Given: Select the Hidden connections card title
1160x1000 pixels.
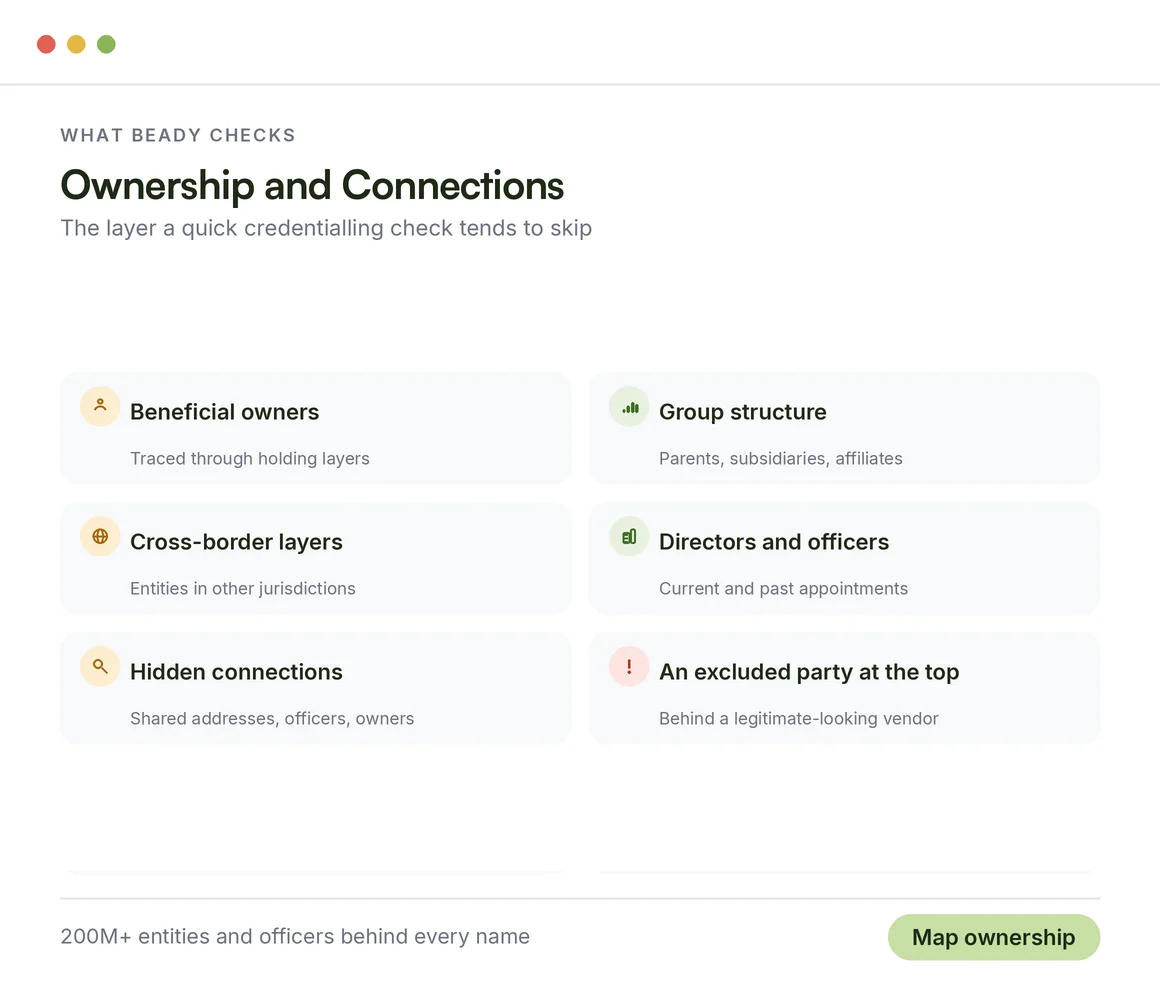Looking at the screenshot, I should 236,672.
